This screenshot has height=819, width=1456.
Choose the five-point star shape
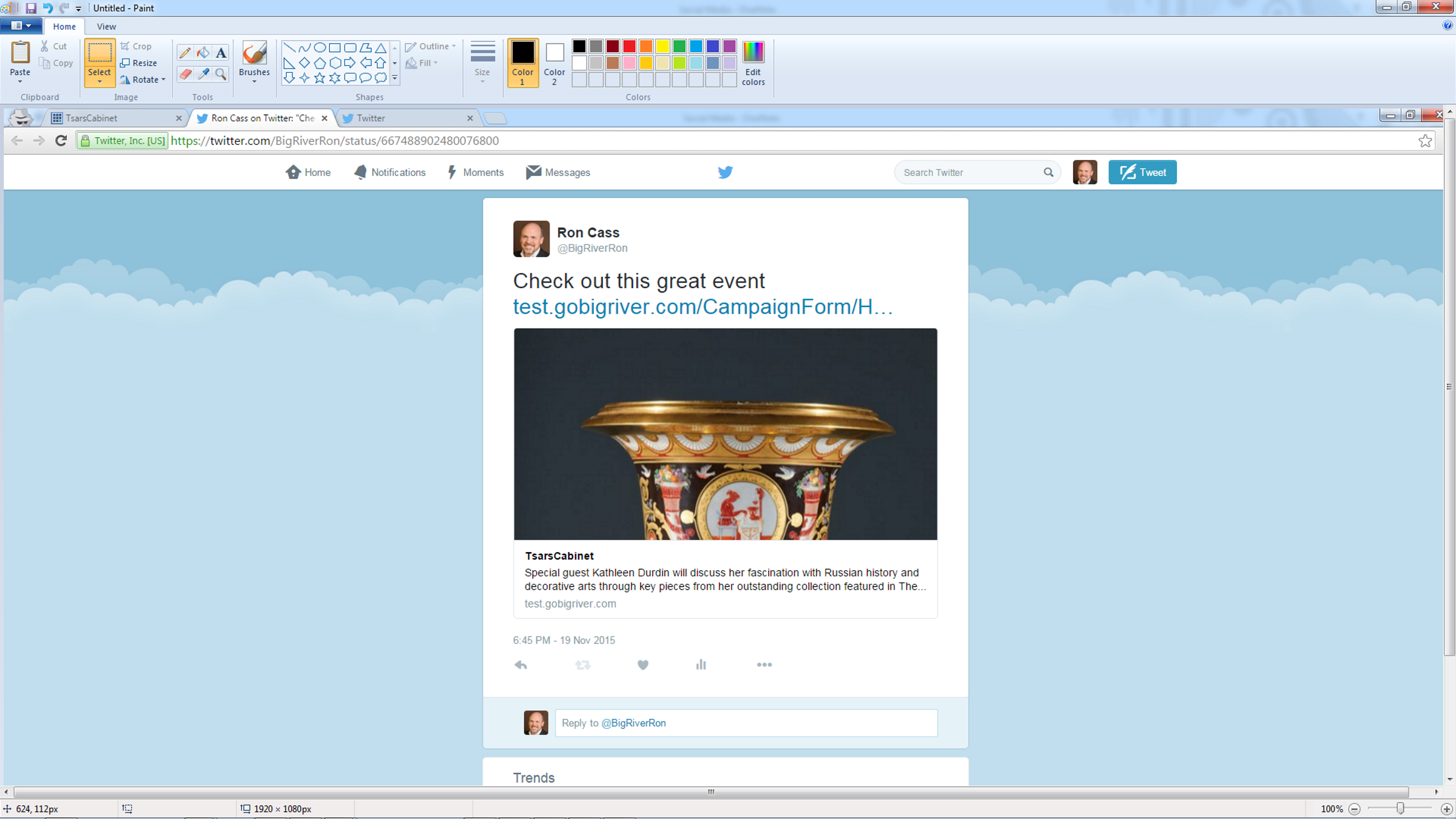[x=320, y=78]
